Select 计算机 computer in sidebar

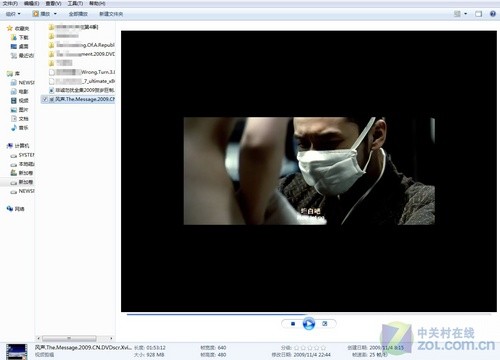(18, 146)
